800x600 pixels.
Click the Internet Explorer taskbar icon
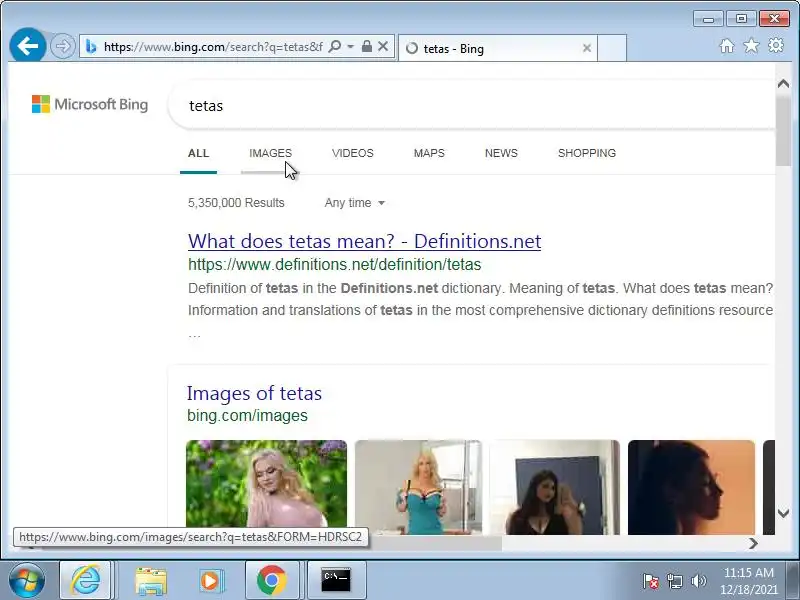(85, 580)
